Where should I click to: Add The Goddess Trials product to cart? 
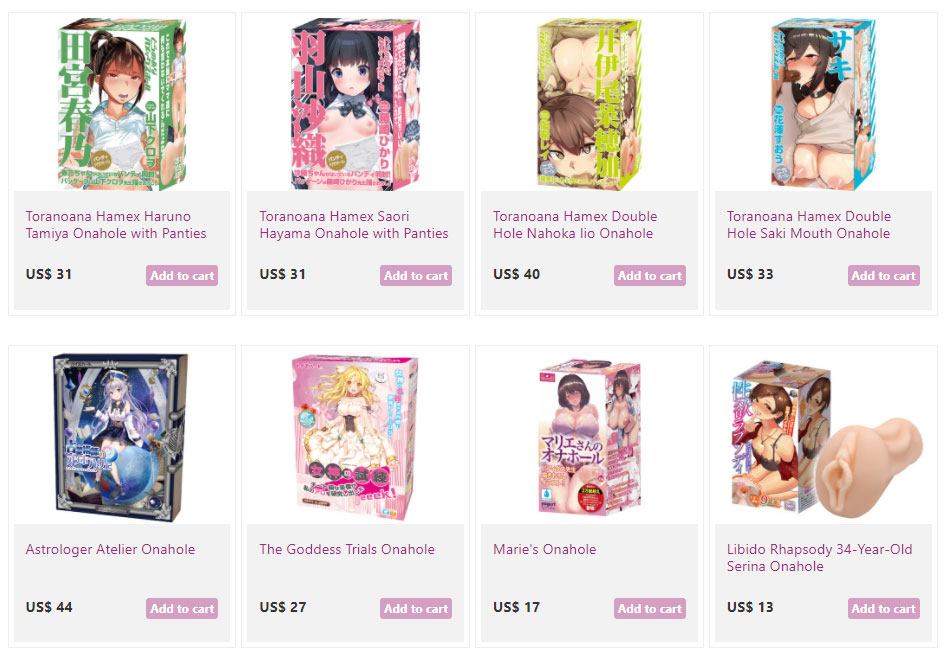tap(416, 609)
